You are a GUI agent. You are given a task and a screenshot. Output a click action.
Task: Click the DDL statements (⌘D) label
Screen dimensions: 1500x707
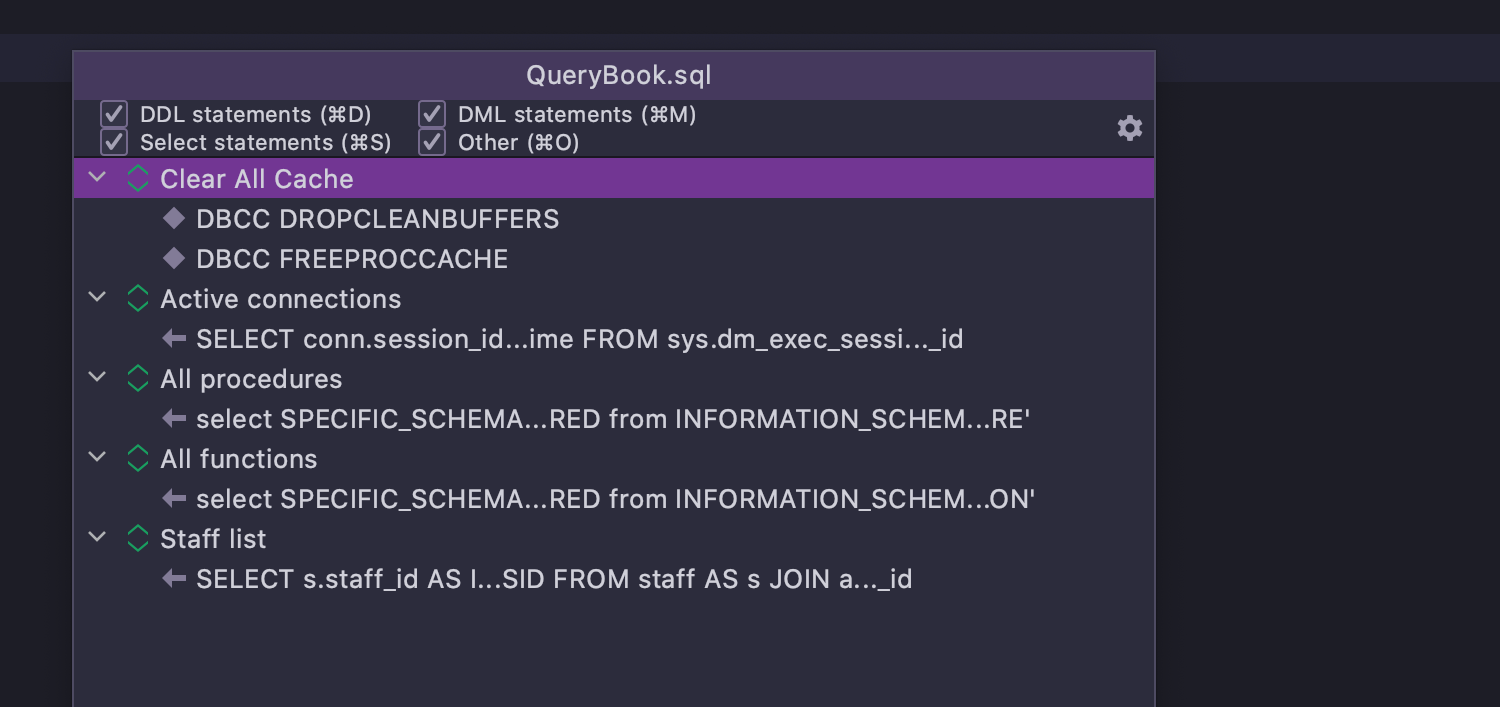[x=256, y=115]
